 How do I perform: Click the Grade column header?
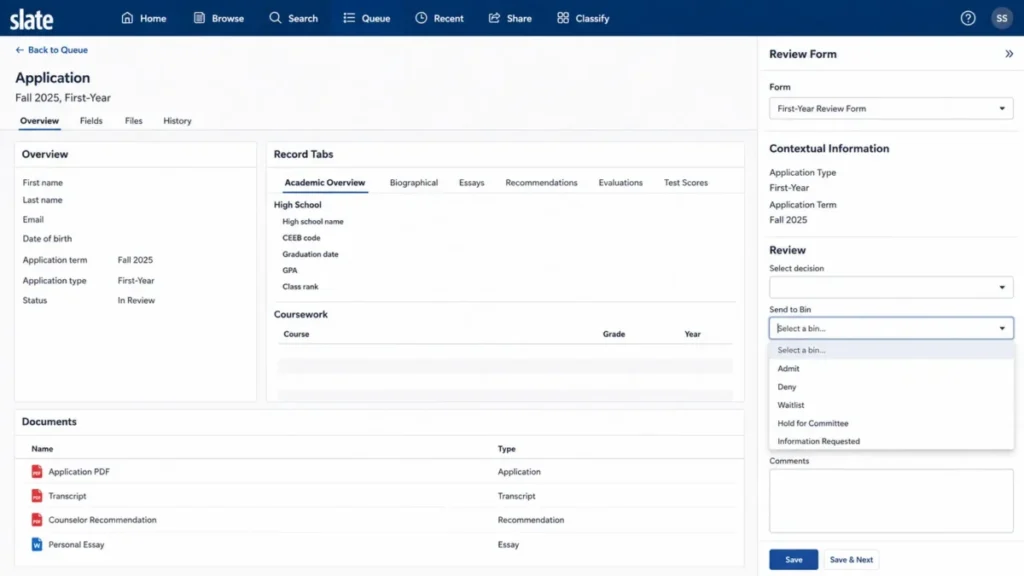click(x=614, y=334)
